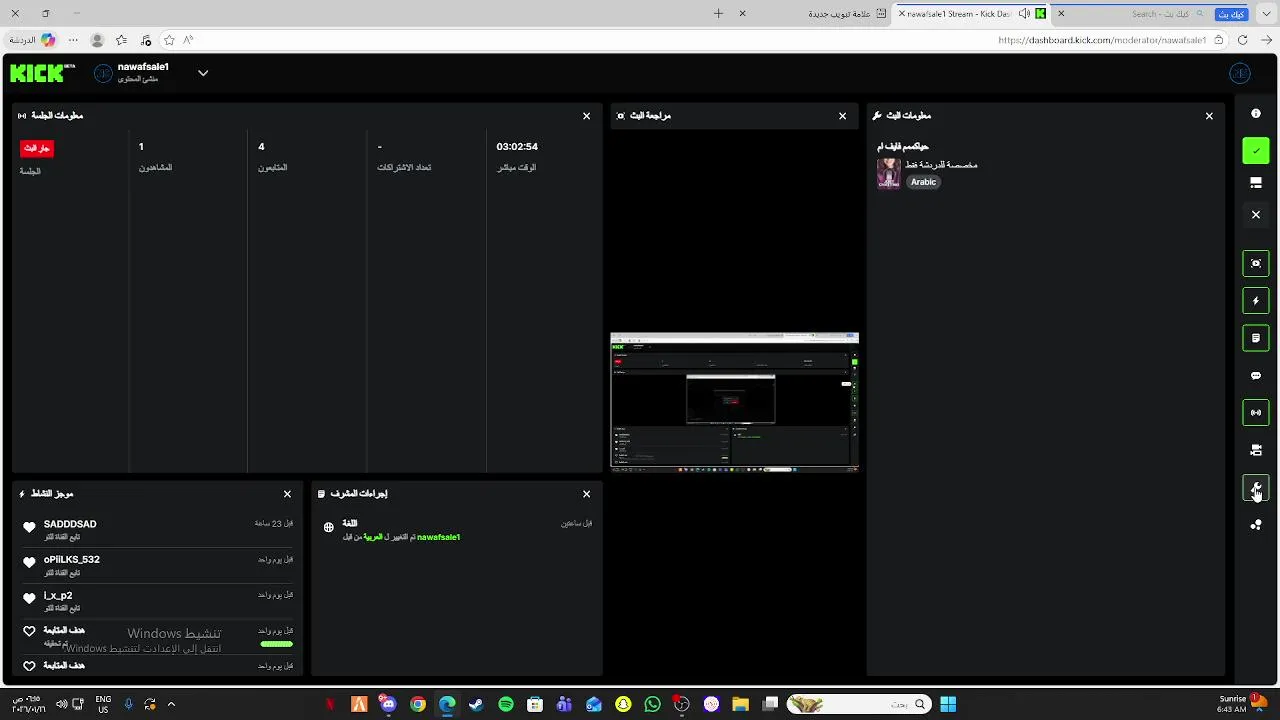
Task: Show hidden system tray icons chevron
Action: (x=171, y=705)
